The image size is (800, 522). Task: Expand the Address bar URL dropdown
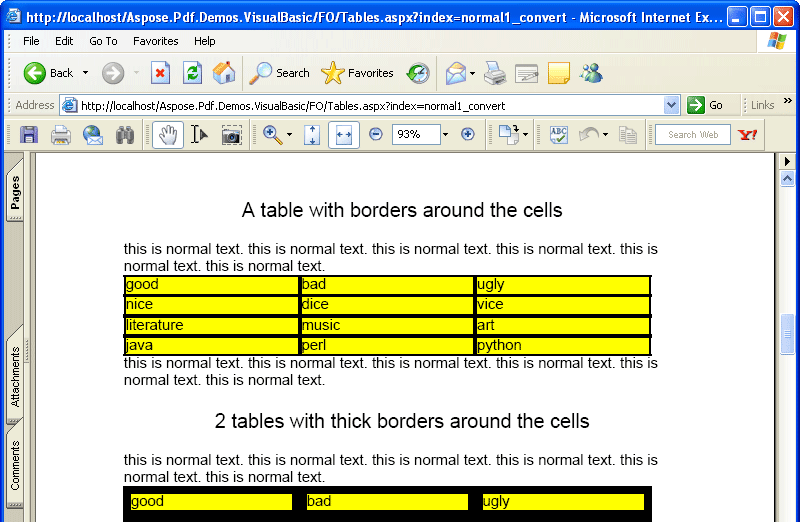click(x=671, y=105)
